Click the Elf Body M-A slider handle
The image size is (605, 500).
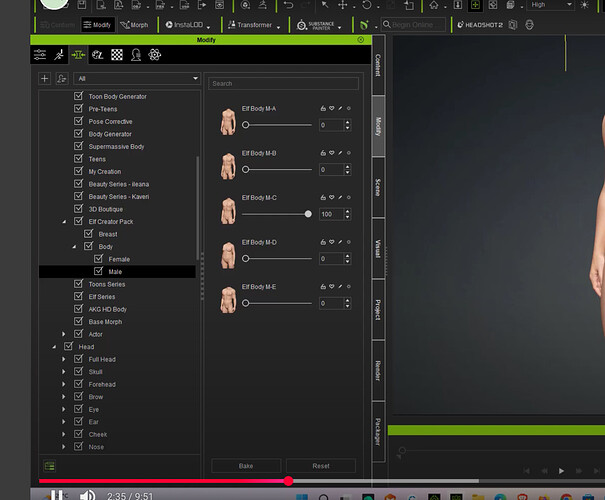click(x=245, y=125)
